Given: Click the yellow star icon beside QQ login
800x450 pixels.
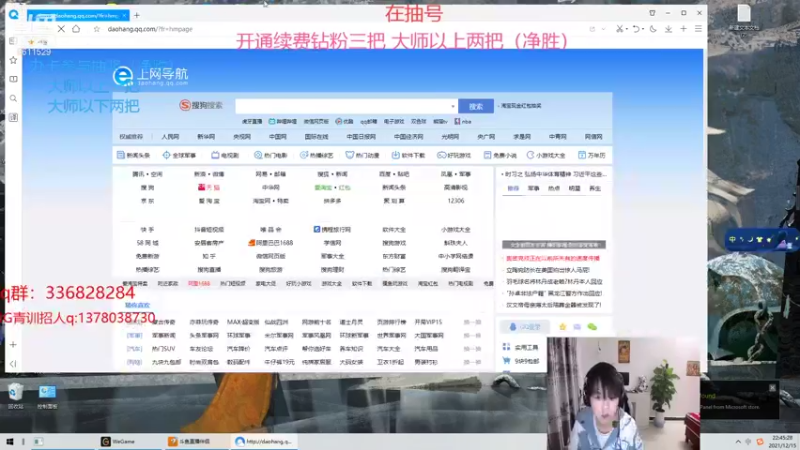Looking at the screenshot, I should pos(563,327).
